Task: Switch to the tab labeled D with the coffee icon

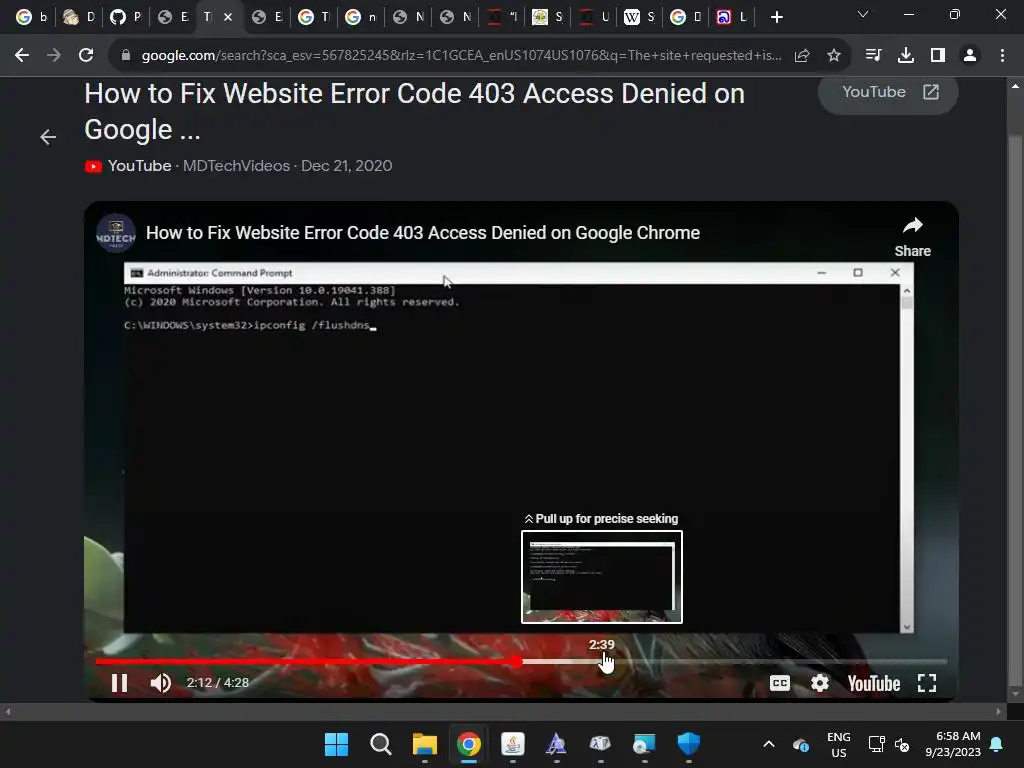Action: point(78,18)
